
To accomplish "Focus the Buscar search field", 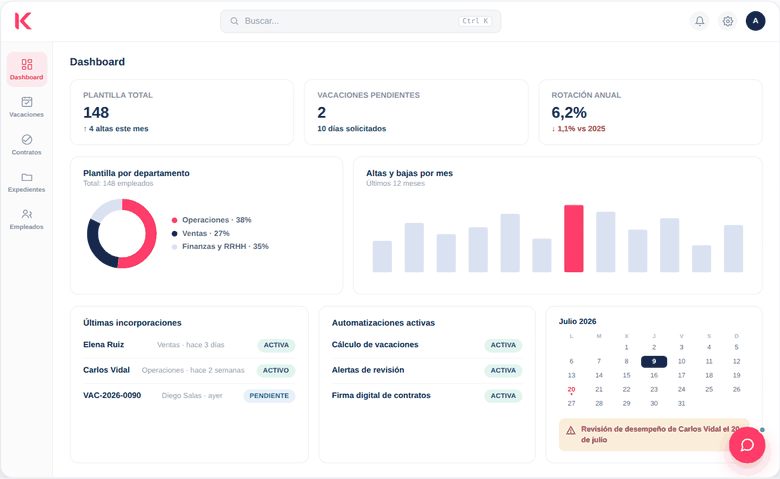I will tap(361, 21).
